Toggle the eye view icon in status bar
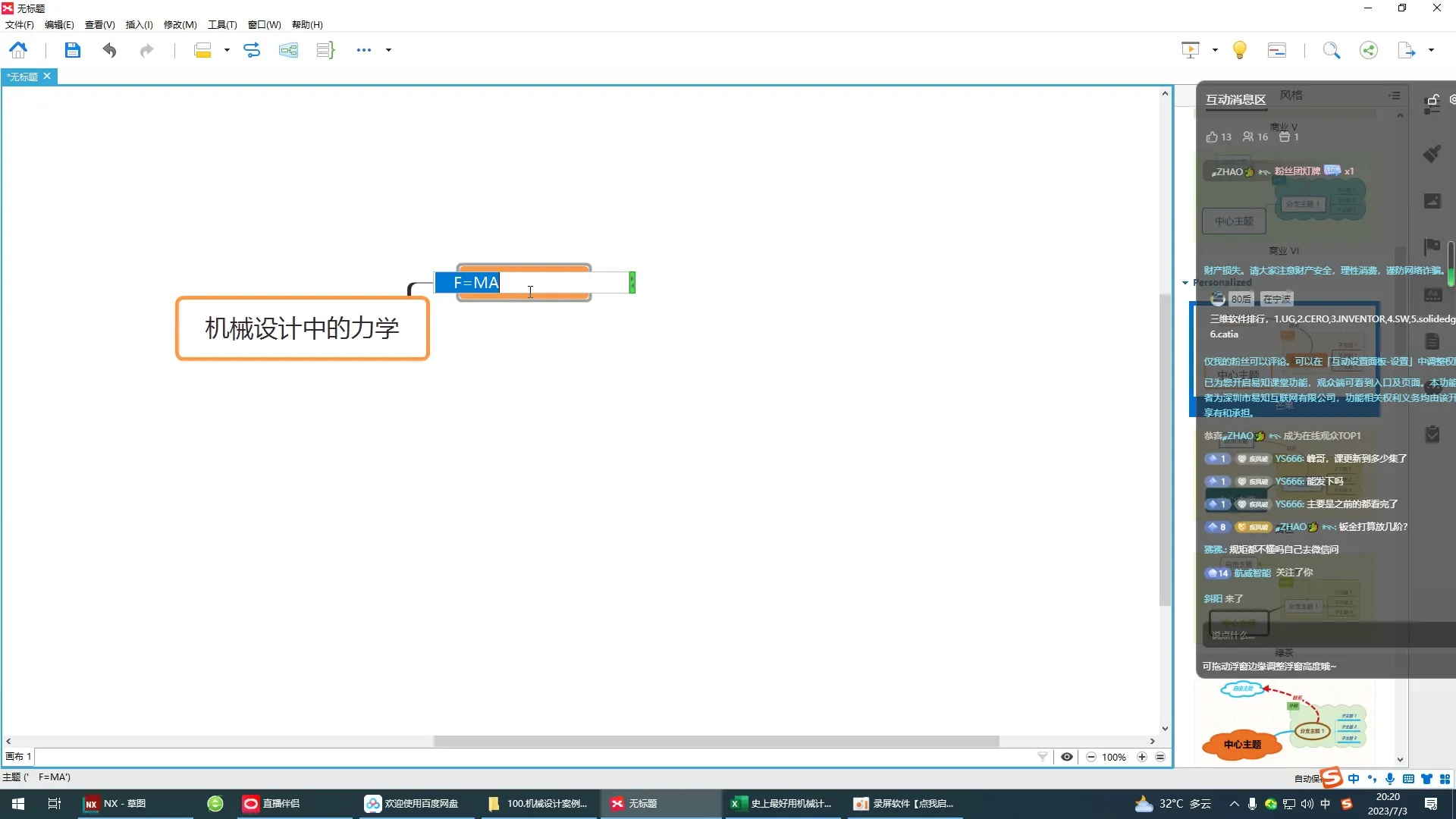 tap(1067, 757)
